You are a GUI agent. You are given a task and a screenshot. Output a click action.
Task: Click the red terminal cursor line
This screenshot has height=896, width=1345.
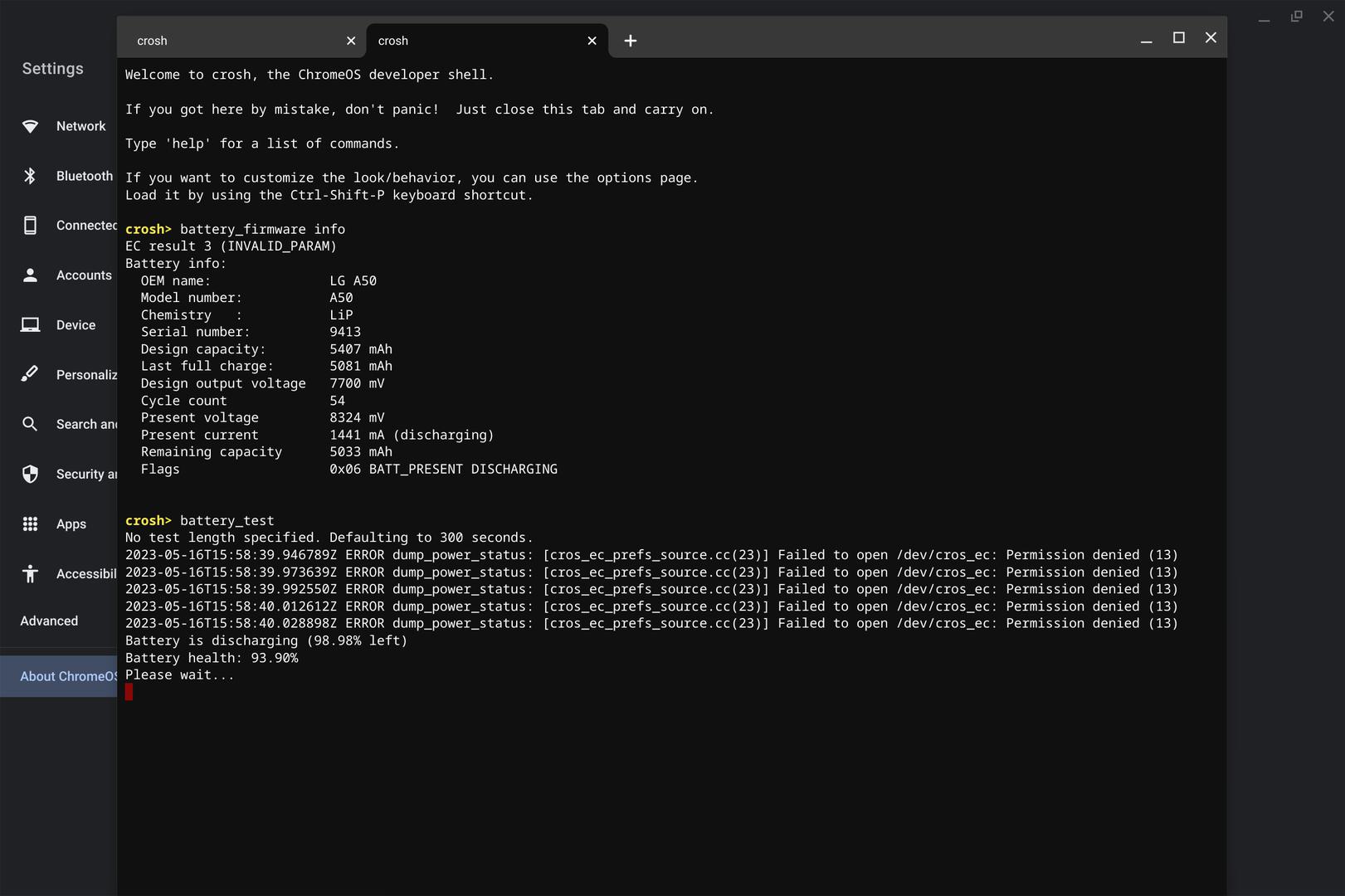pos(129,692)
